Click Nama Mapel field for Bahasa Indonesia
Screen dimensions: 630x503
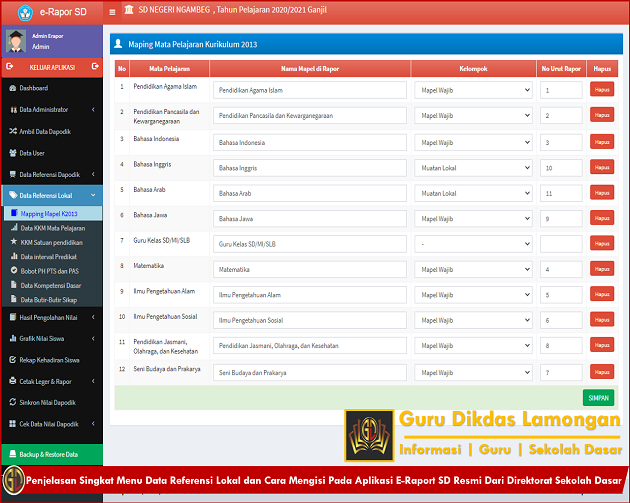pos(310,142)
